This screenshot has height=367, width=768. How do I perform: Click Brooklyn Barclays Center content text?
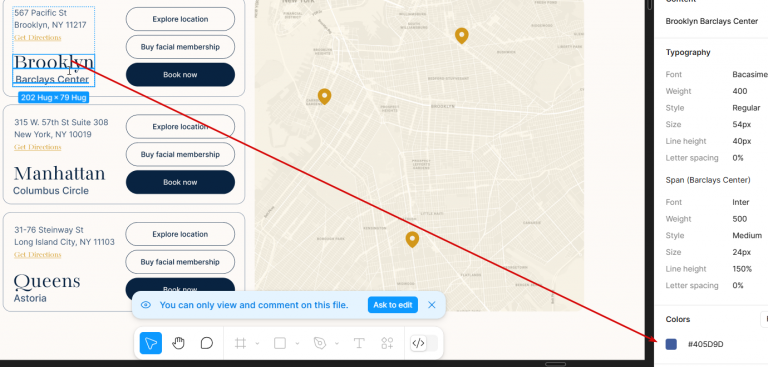click(712, 21)
